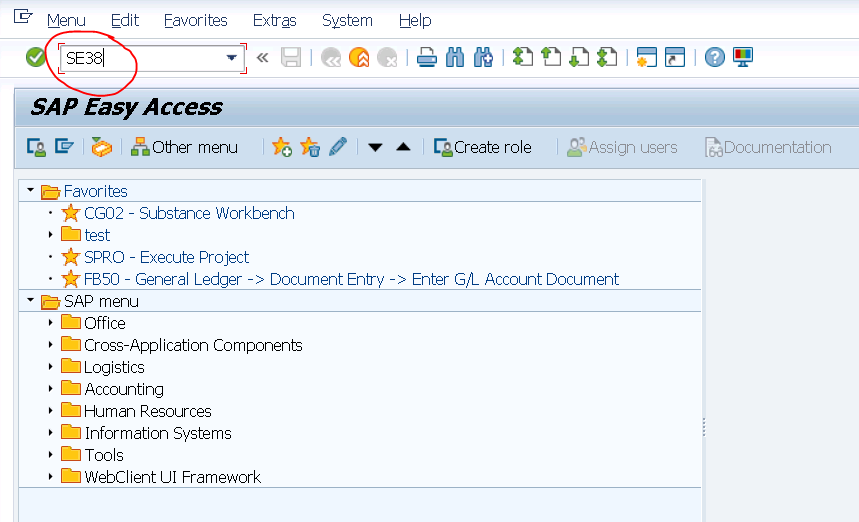Click the SAP Menu icon
Viewport: 859px width, 522px height.
(64, 147)
